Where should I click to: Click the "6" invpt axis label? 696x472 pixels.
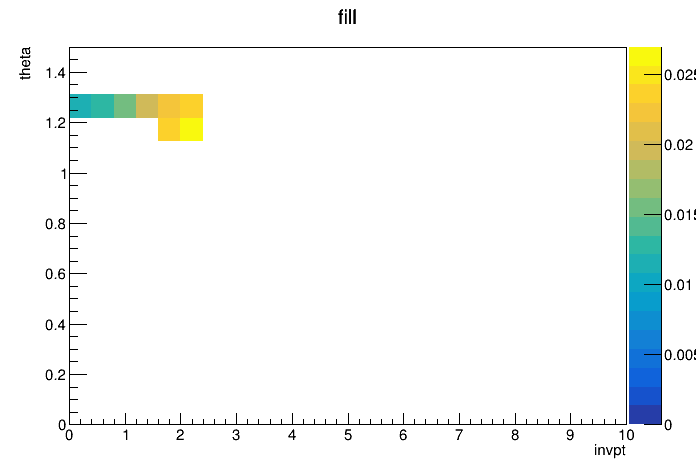(403, 435)
